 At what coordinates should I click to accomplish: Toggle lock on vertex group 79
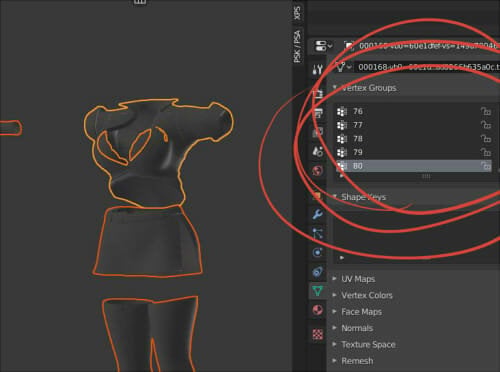(x=486, y=152)
